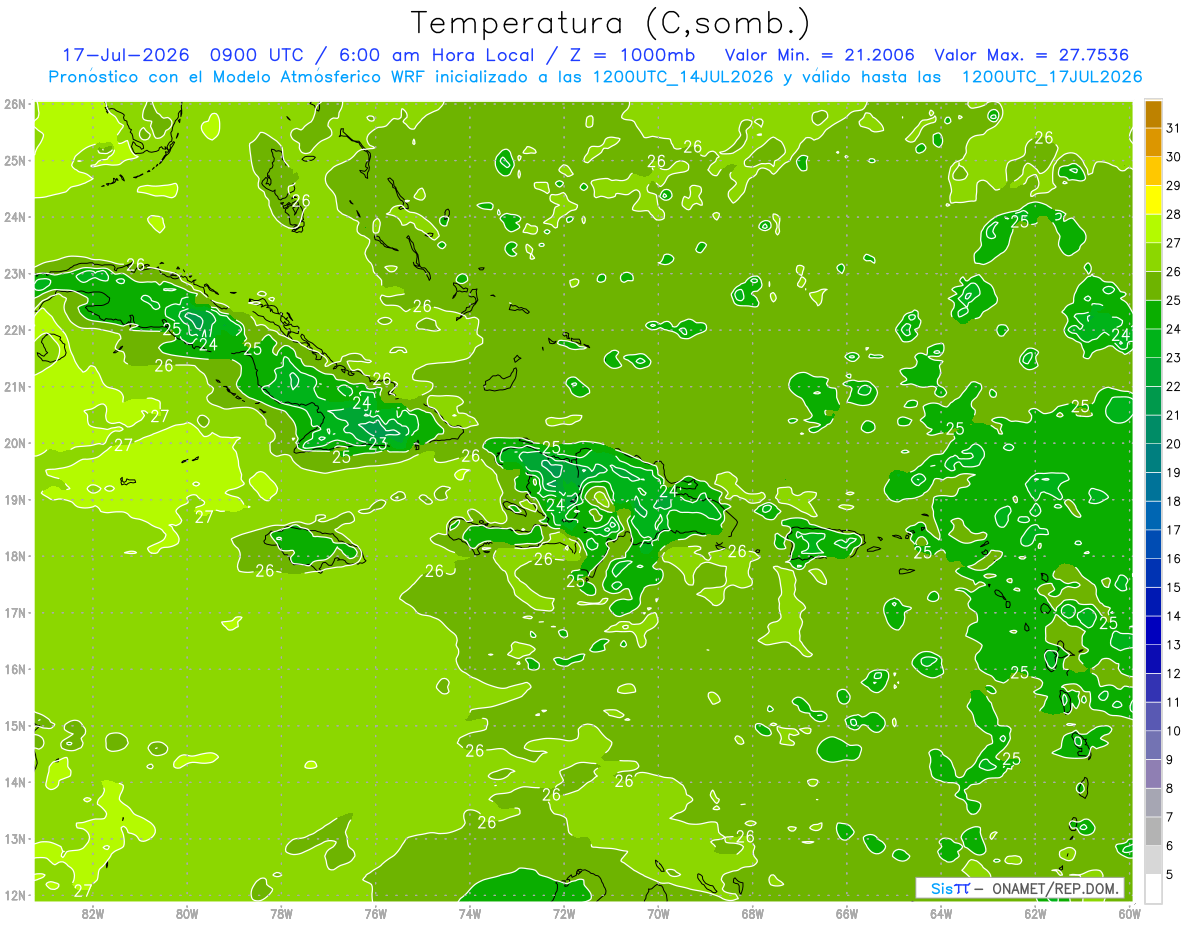This screenshot has height=927, width=1200.
Task: Click the '27' label on the color scale
Action: pos(1173,243)
